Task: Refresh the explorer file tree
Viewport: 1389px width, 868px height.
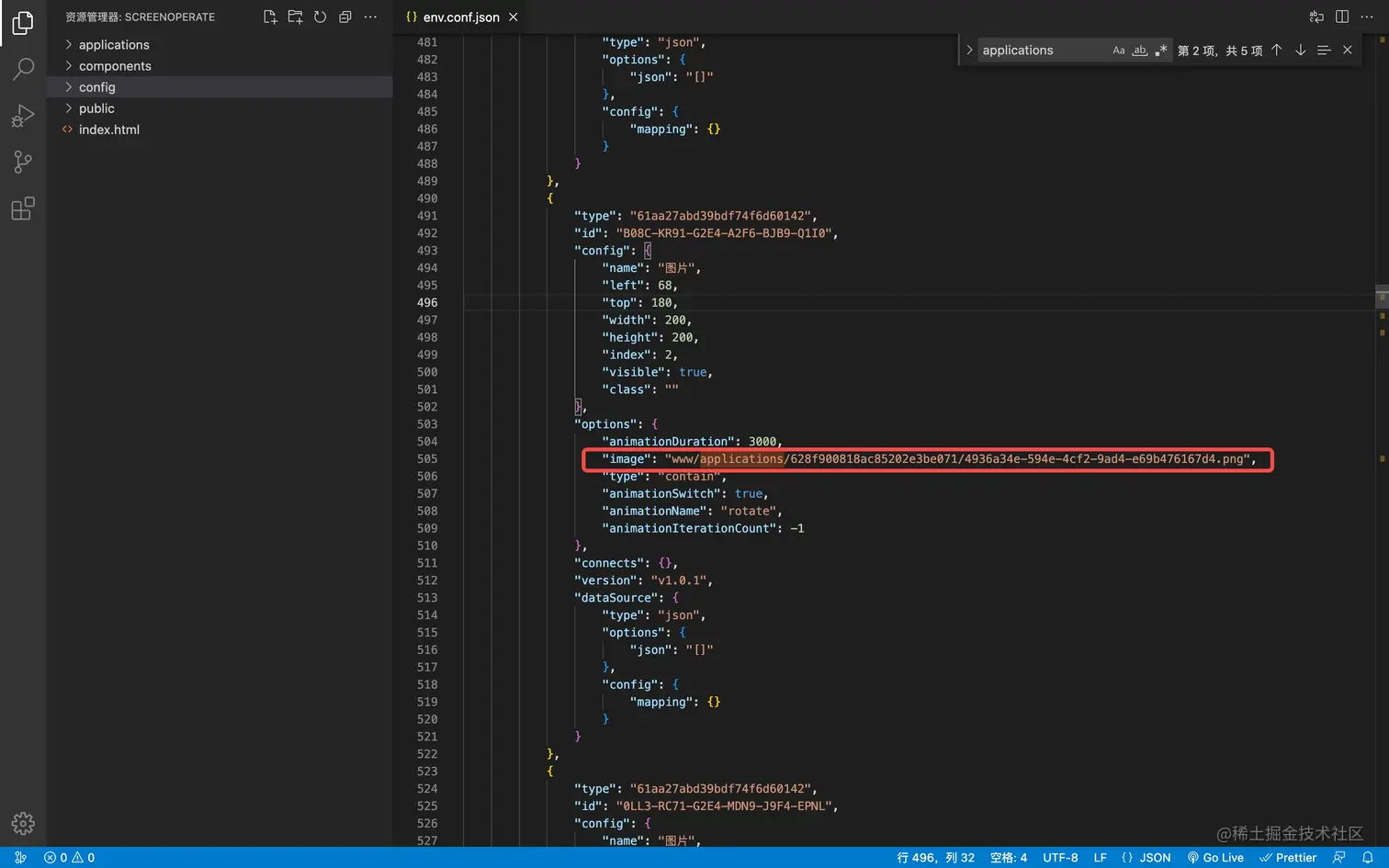Action: click(320, 17)
